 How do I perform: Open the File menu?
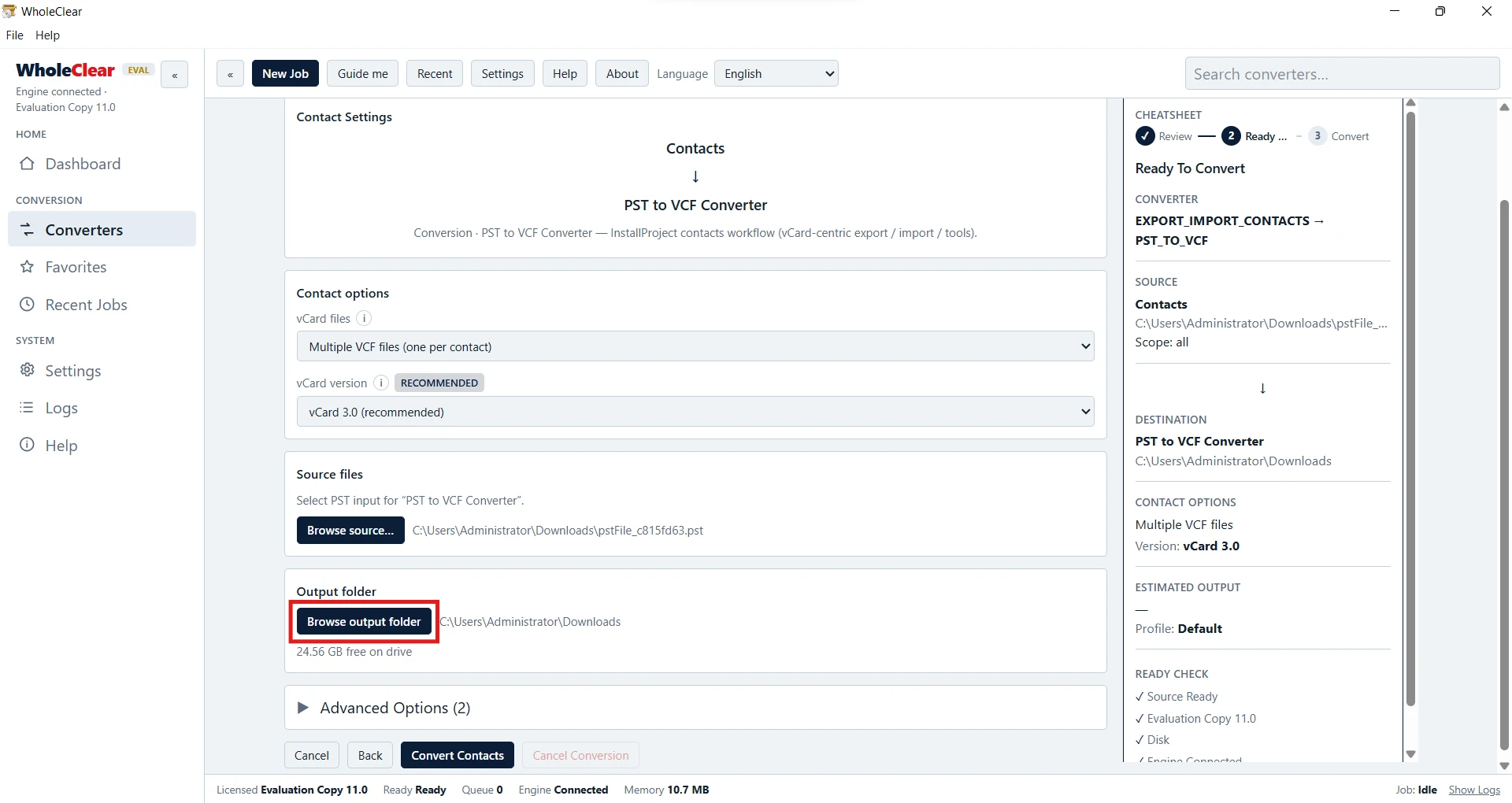(x=15, y=35)
